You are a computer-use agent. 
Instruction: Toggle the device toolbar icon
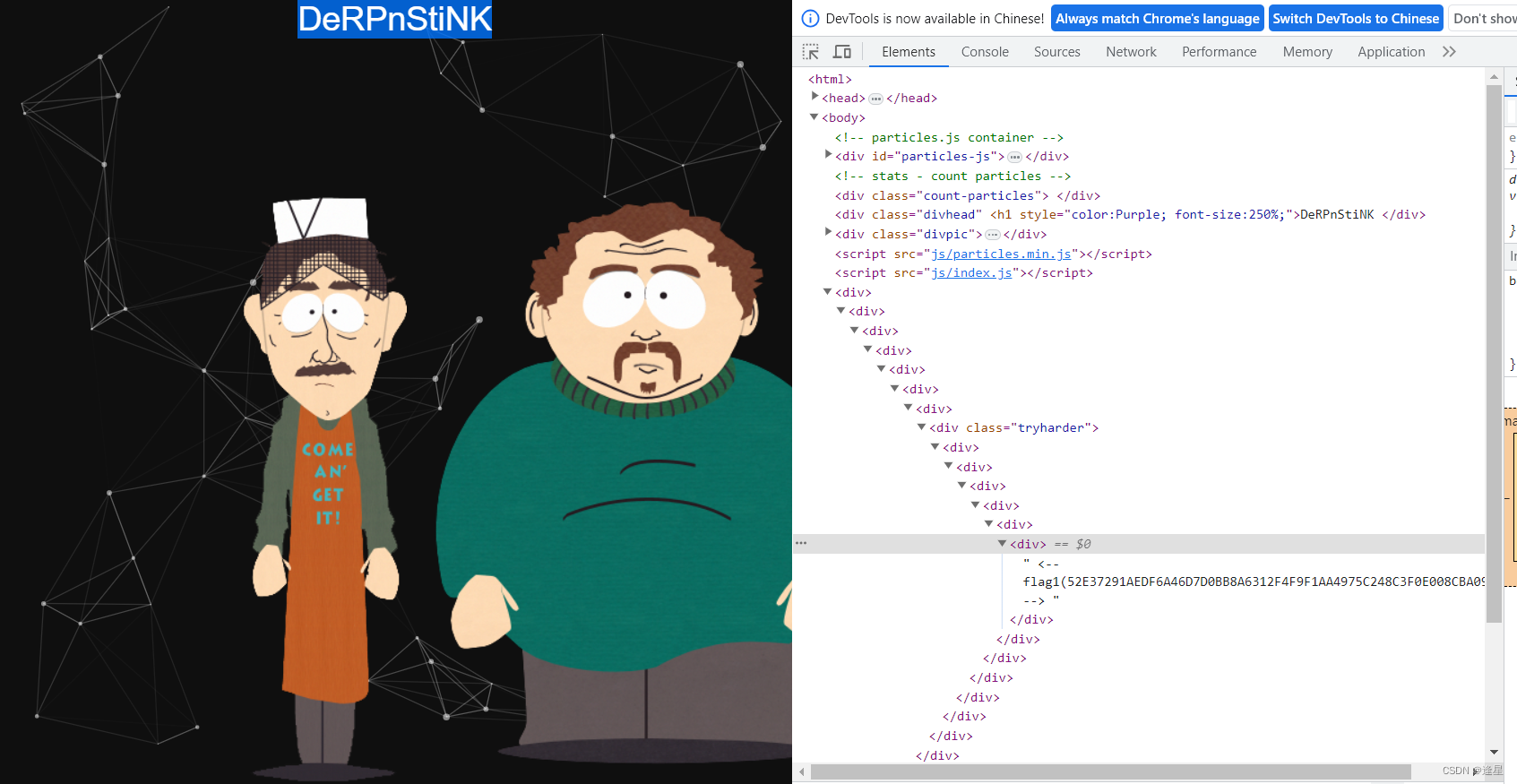pyautogui.click(x=842, y=52)
